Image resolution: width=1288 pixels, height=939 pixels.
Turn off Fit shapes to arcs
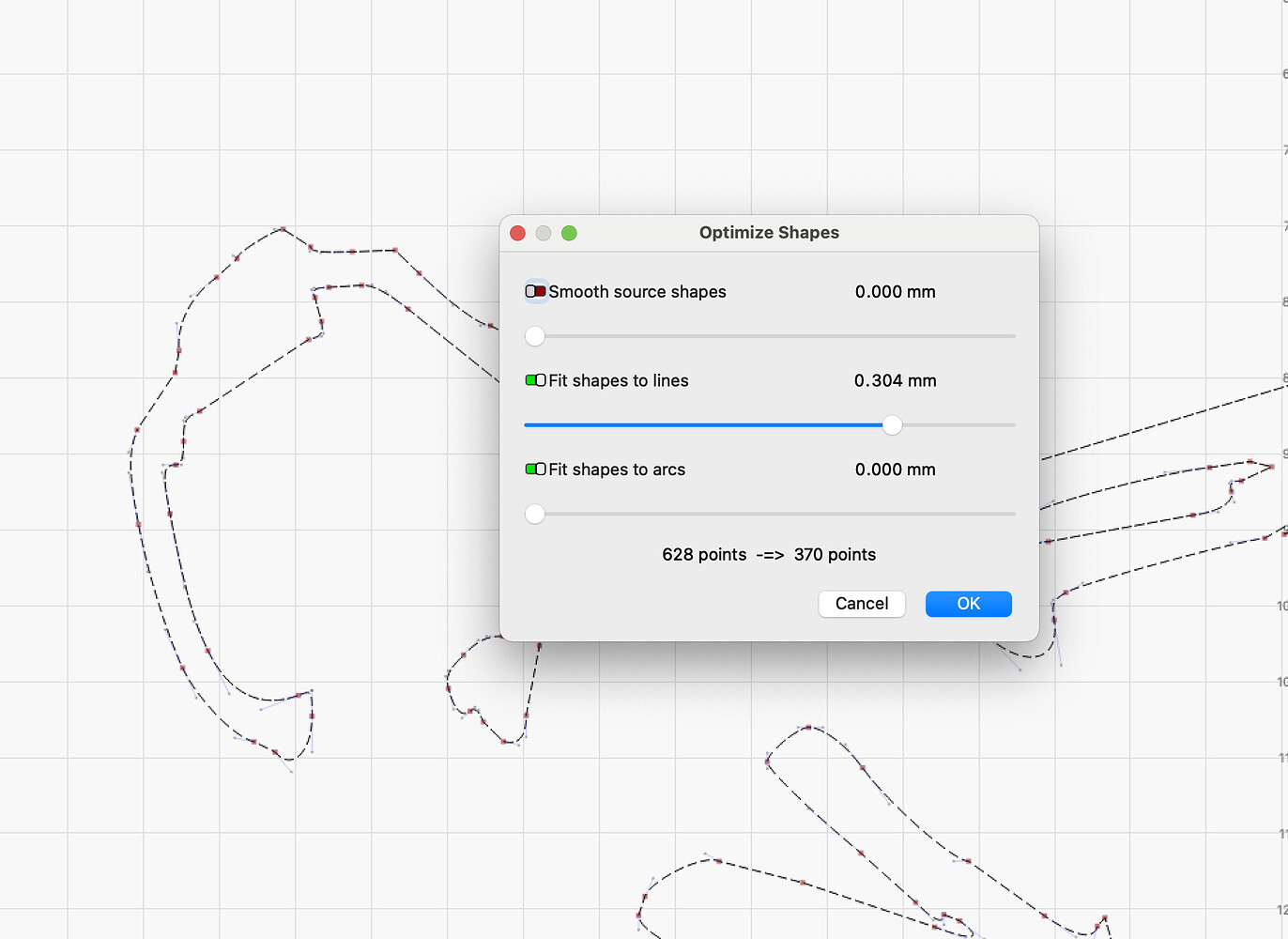(534, 469)
